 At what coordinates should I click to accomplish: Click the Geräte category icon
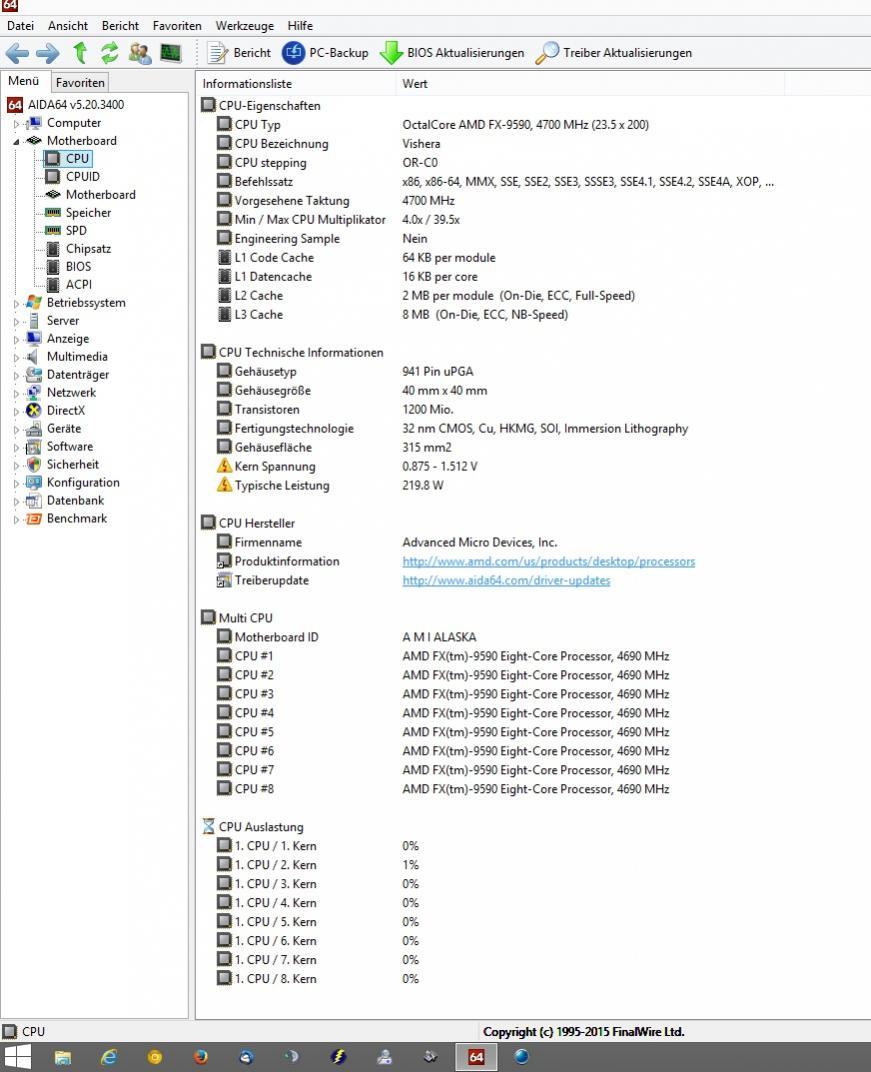34,429
